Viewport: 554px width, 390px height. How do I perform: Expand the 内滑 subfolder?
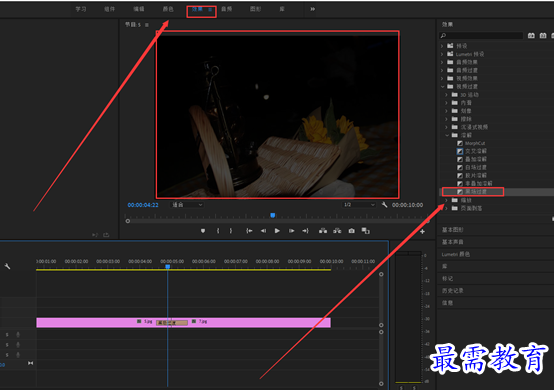[447, 103]
